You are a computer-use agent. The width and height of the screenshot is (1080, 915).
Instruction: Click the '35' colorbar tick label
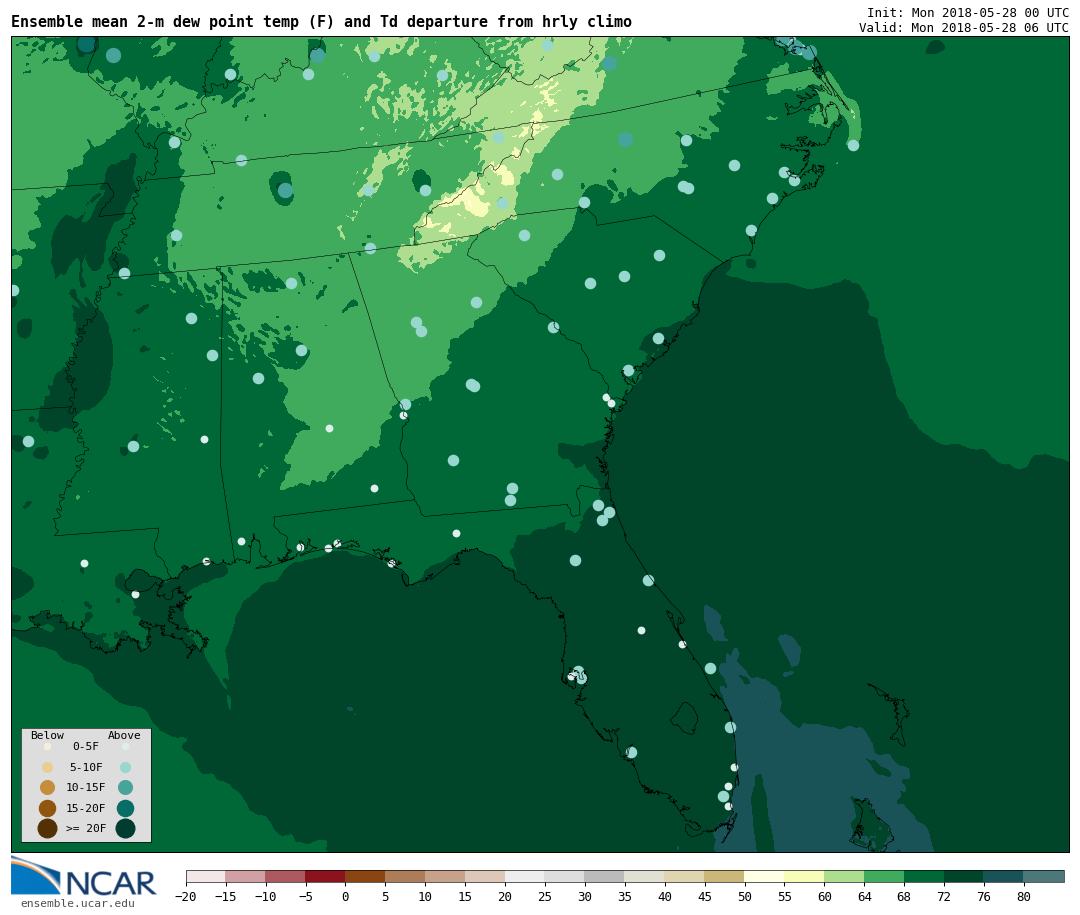click(x=625, y=896)
